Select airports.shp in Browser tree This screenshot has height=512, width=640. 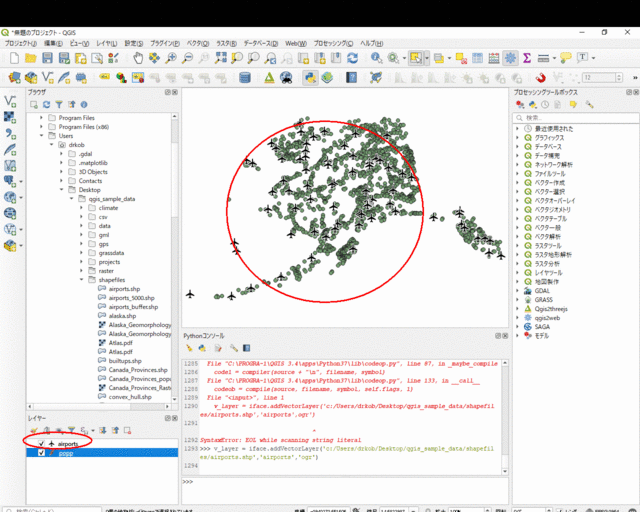[124, 289]
